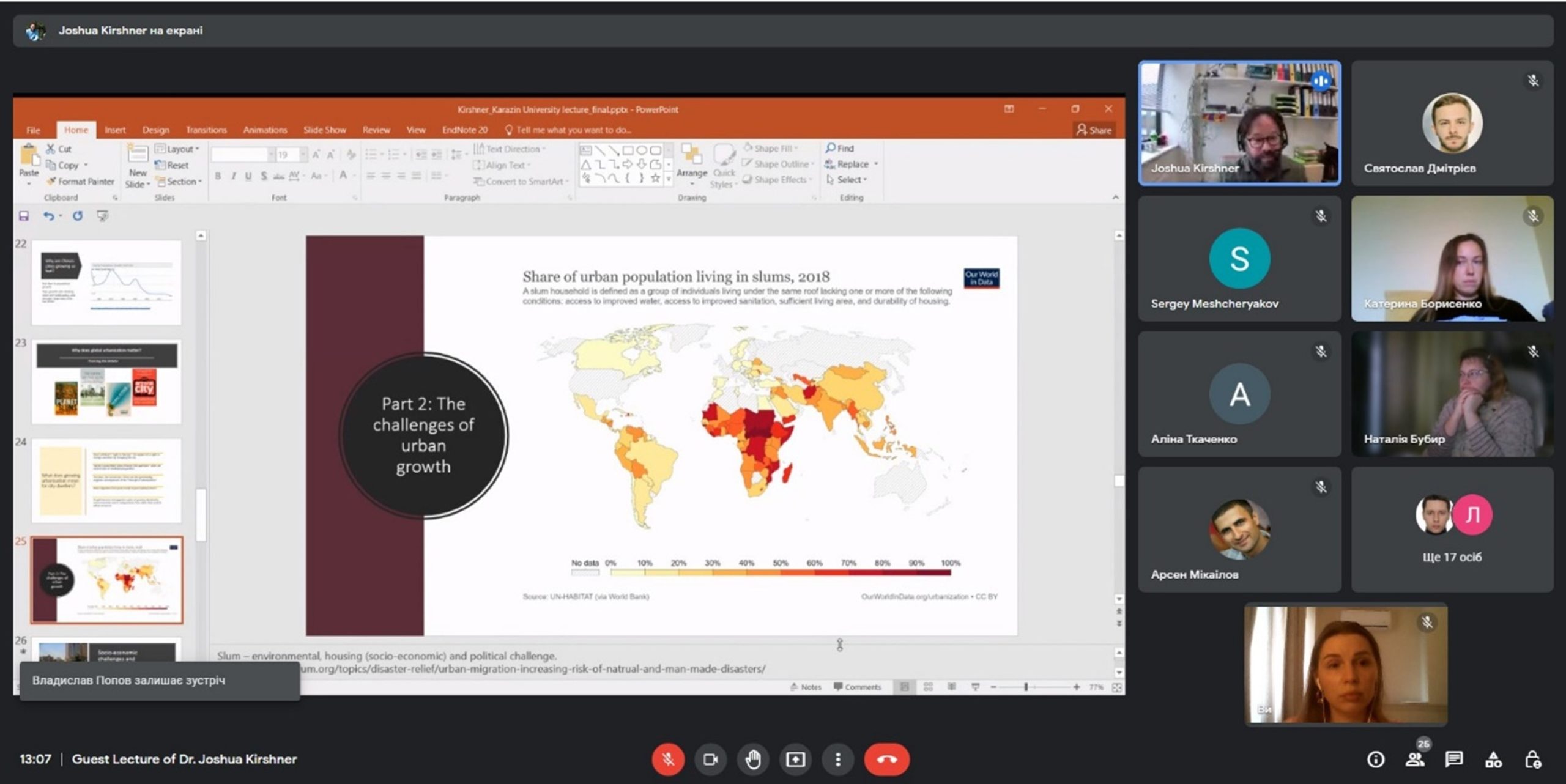Toggle the camera on or off
The image size is (1566, 784).
[x=710, y=760]
